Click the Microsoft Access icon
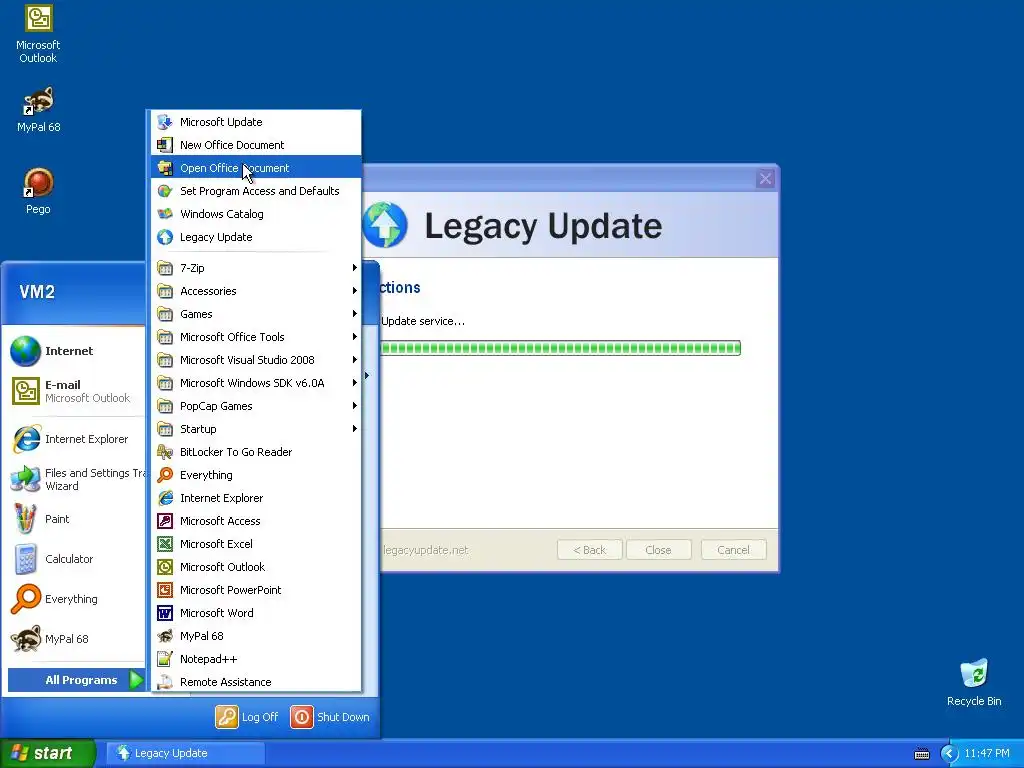Image resolution: width=1024 pixels, height=768 pixels. point(165,521)
